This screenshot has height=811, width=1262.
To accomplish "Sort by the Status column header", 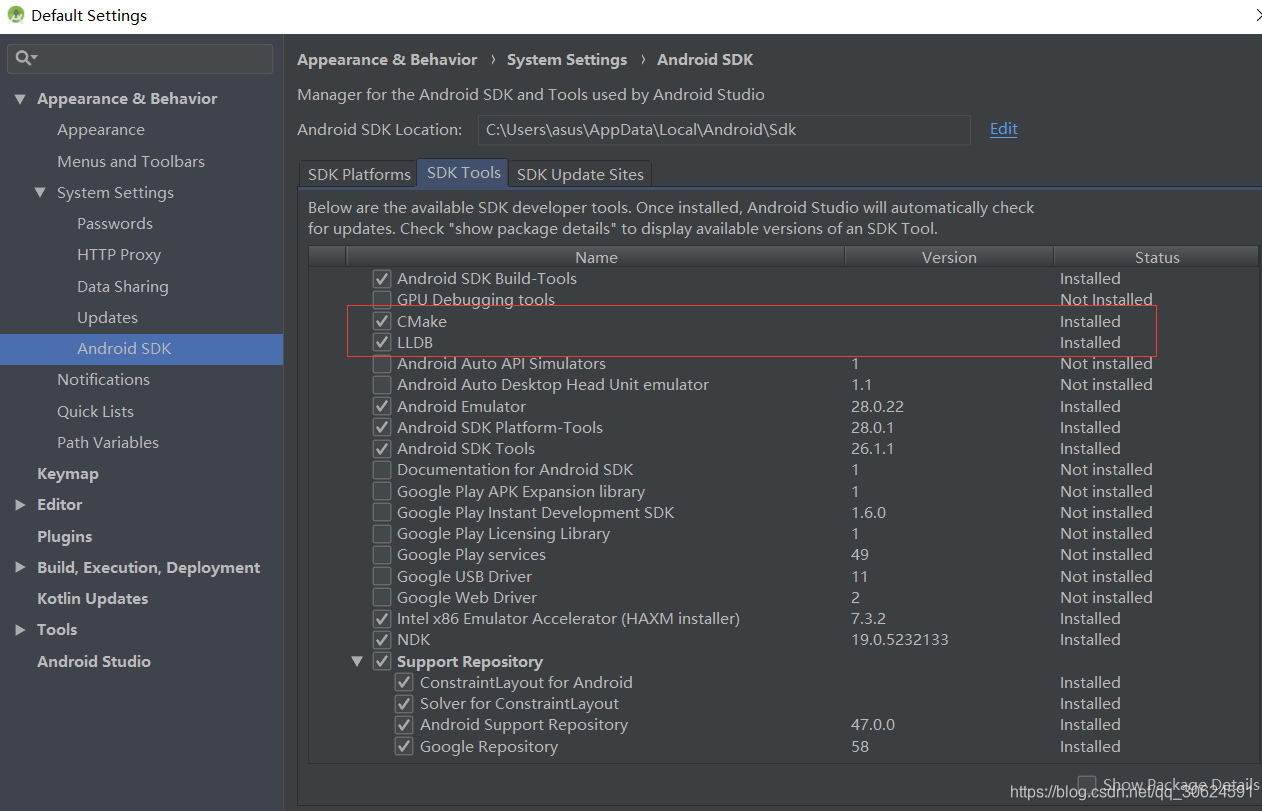I will coord(1157,257).
